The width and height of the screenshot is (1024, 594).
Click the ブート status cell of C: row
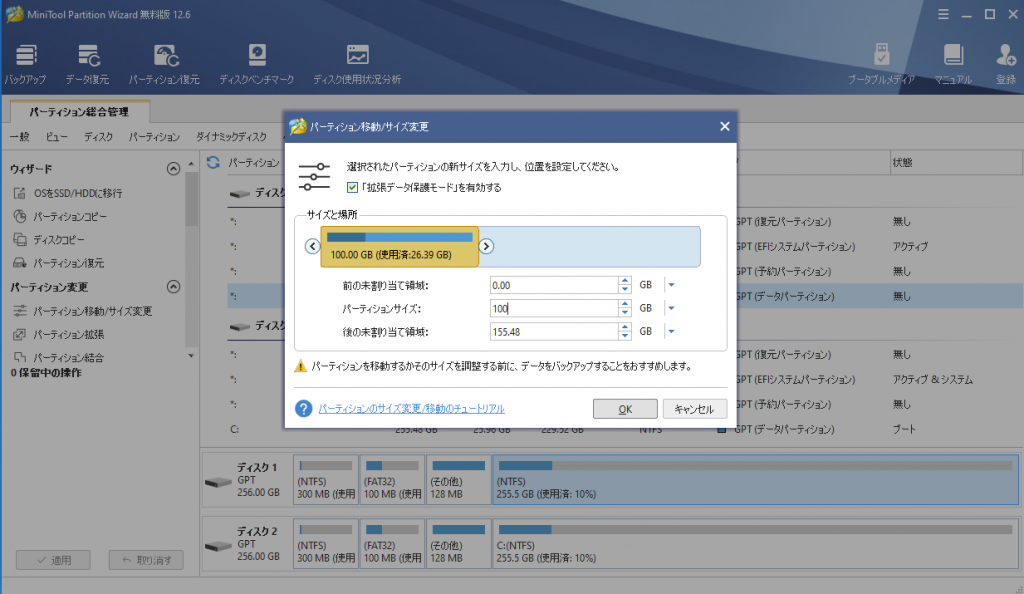[904, 430]
